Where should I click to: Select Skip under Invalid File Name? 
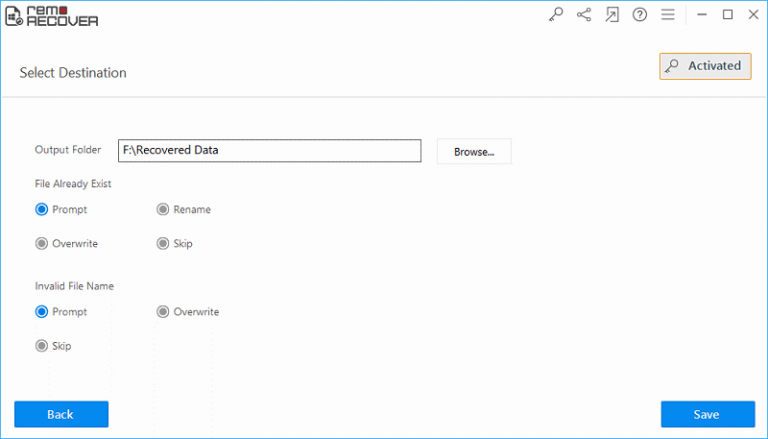42,346
